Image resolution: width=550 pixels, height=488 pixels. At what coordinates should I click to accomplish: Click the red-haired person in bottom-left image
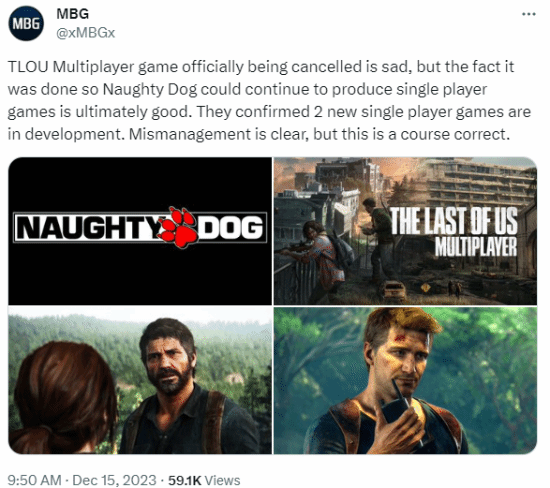[x=62, y=397]
